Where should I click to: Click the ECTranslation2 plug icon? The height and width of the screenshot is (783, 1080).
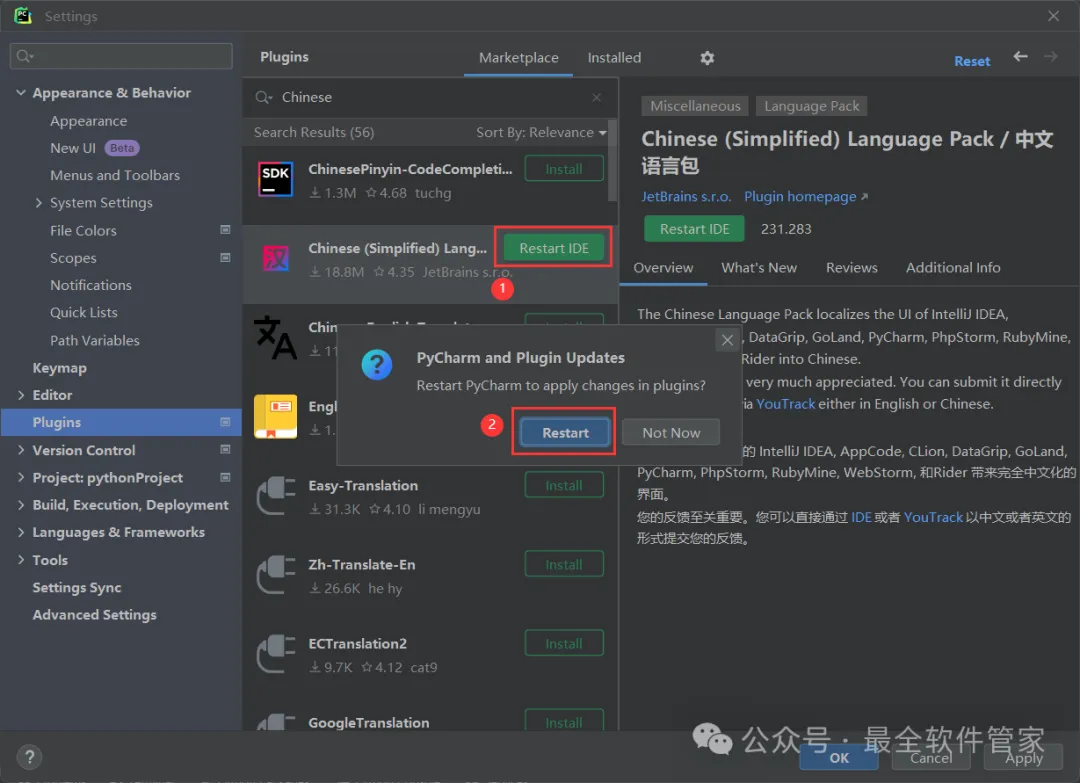[276, 654]
